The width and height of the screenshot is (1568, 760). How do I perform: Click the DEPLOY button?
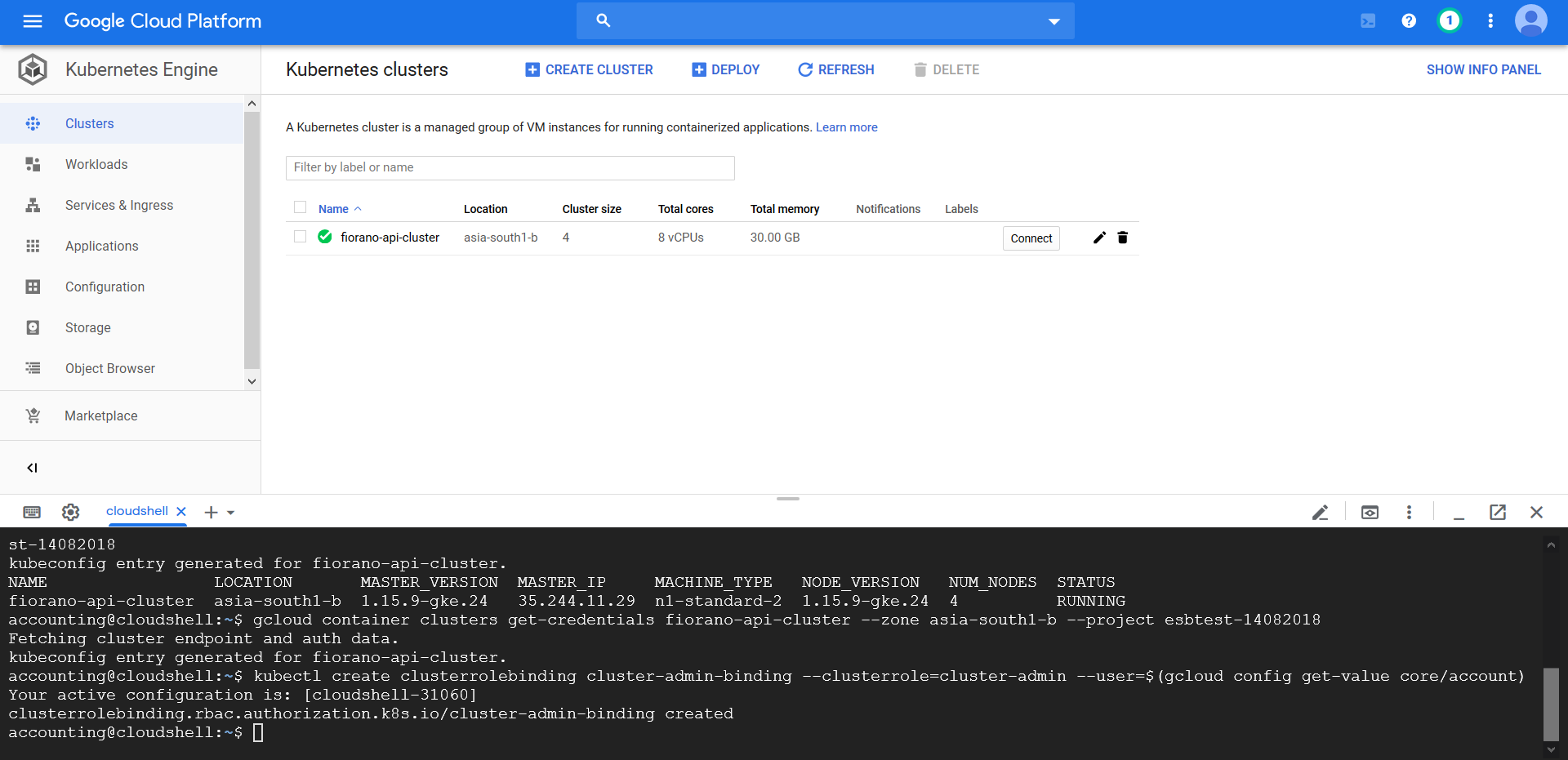click(726, 69)
